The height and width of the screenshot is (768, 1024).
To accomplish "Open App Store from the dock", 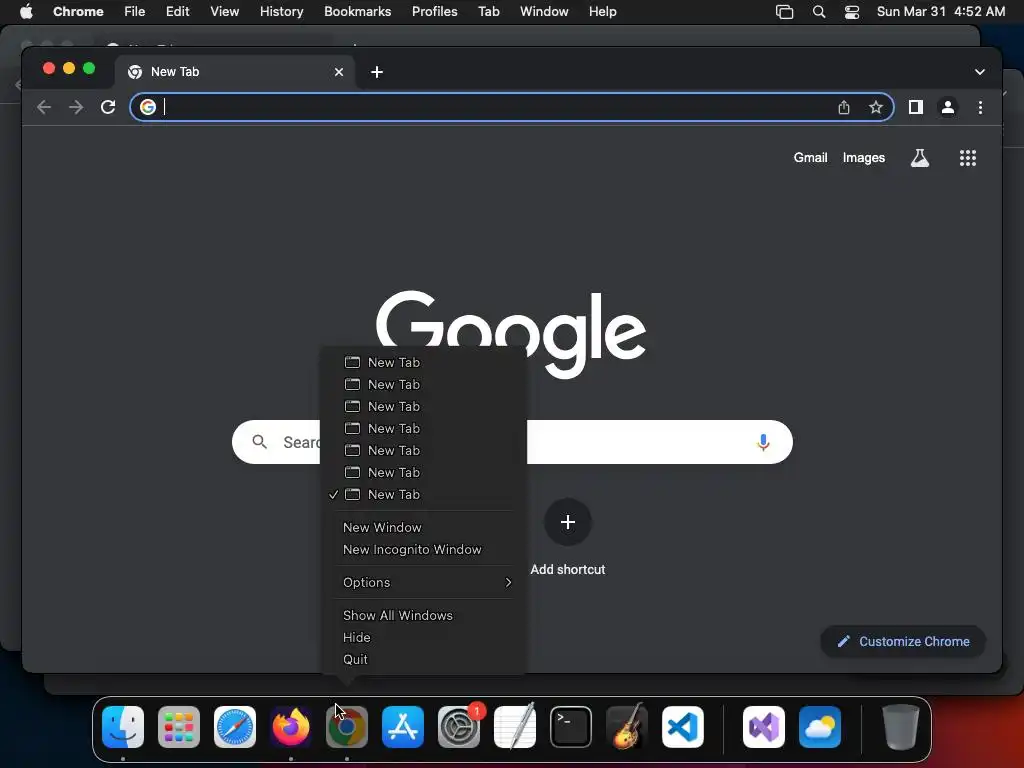I will point(403,727).
